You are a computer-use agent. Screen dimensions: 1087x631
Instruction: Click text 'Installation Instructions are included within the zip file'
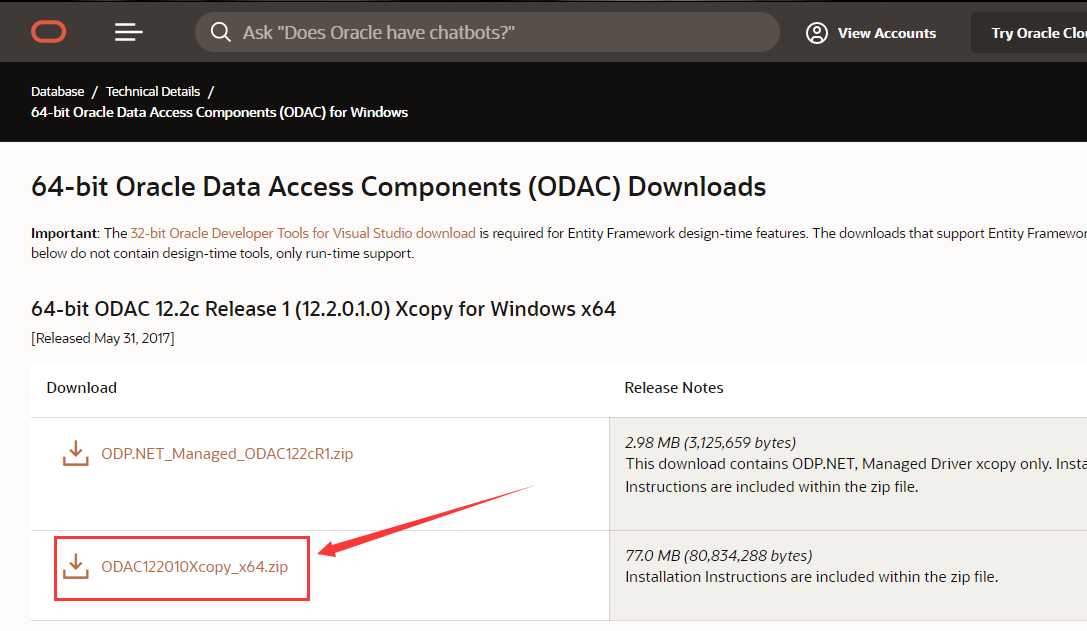[811, 577]
